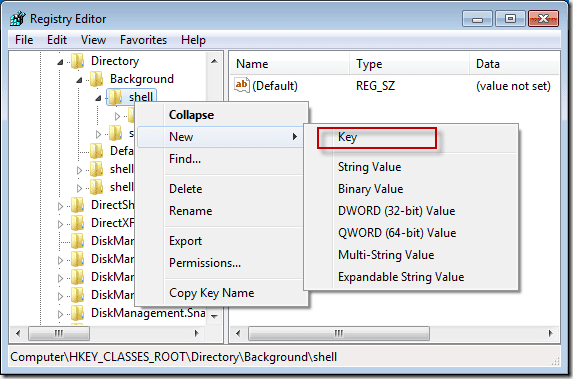The width and height of the screenshot is (573, 379).
Task: Click the registry path in status bar
Action: pyautogui.click(x=174, y=357)
